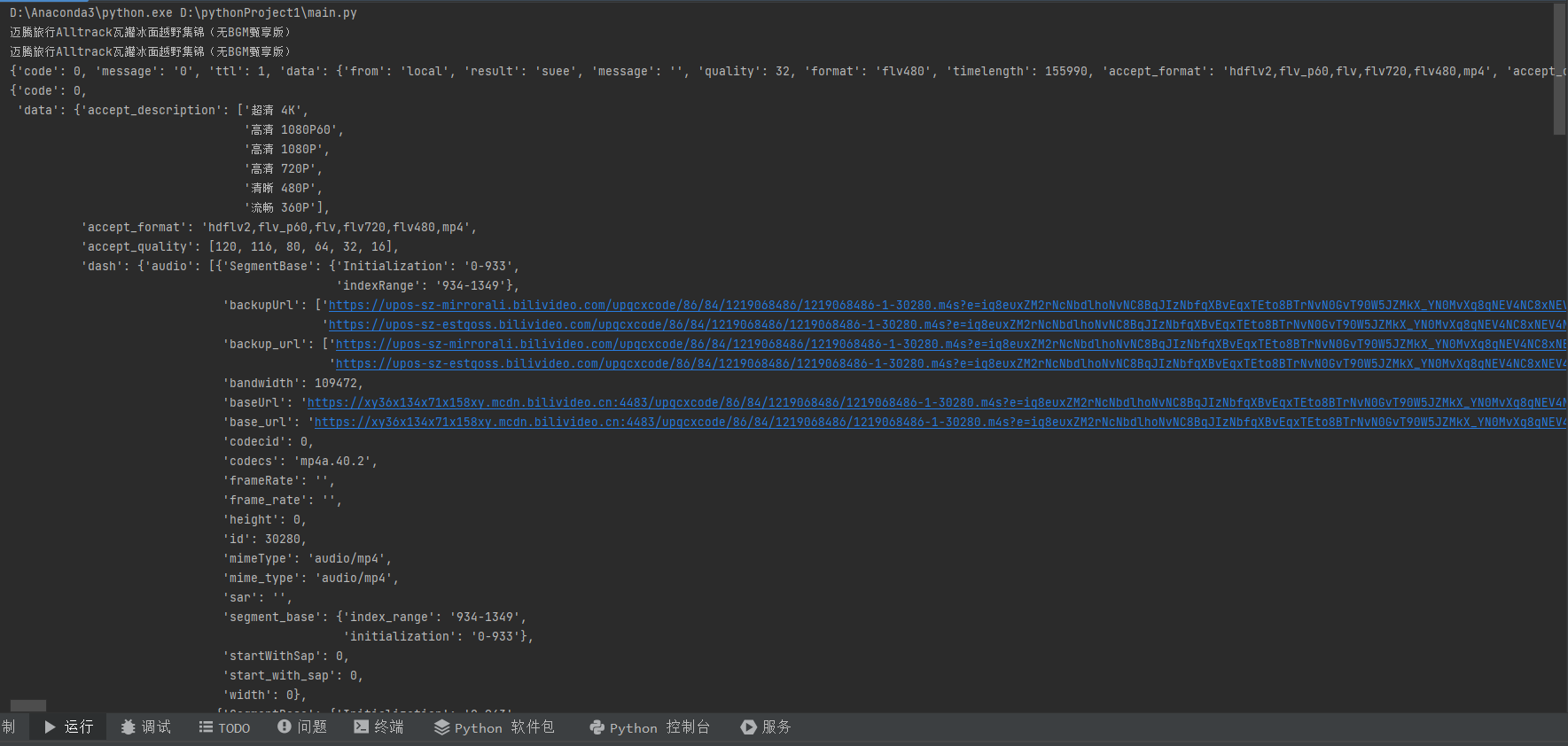
Task: Open the Python 控制台 (Console) tab
Action: pos(650,727)
